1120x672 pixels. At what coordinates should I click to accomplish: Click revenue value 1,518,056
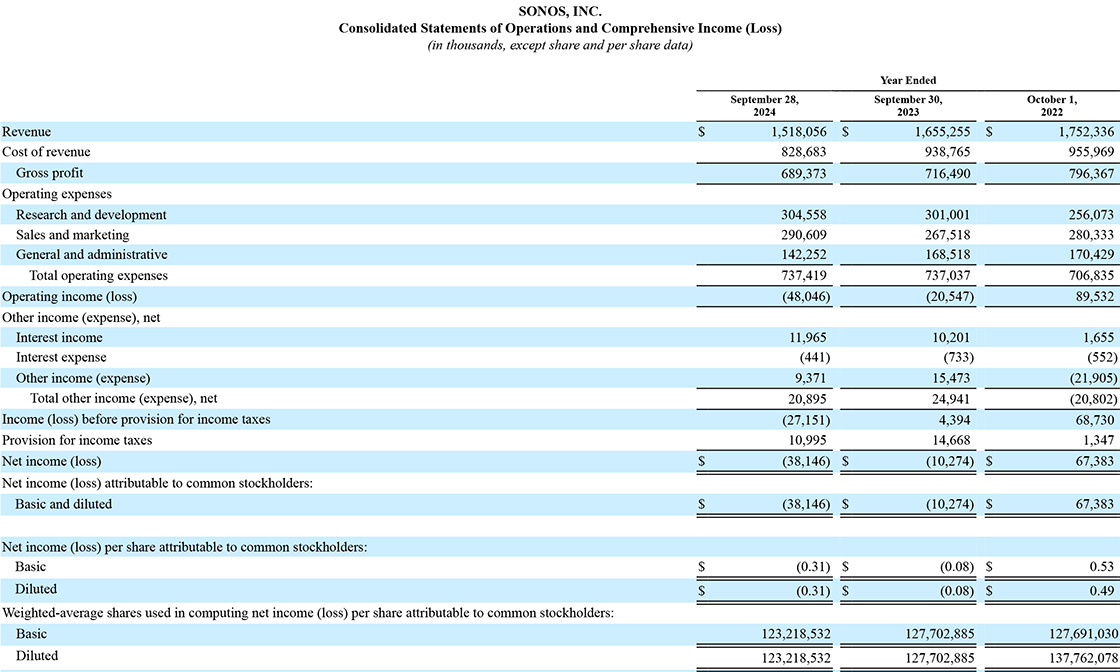point(799,132)
